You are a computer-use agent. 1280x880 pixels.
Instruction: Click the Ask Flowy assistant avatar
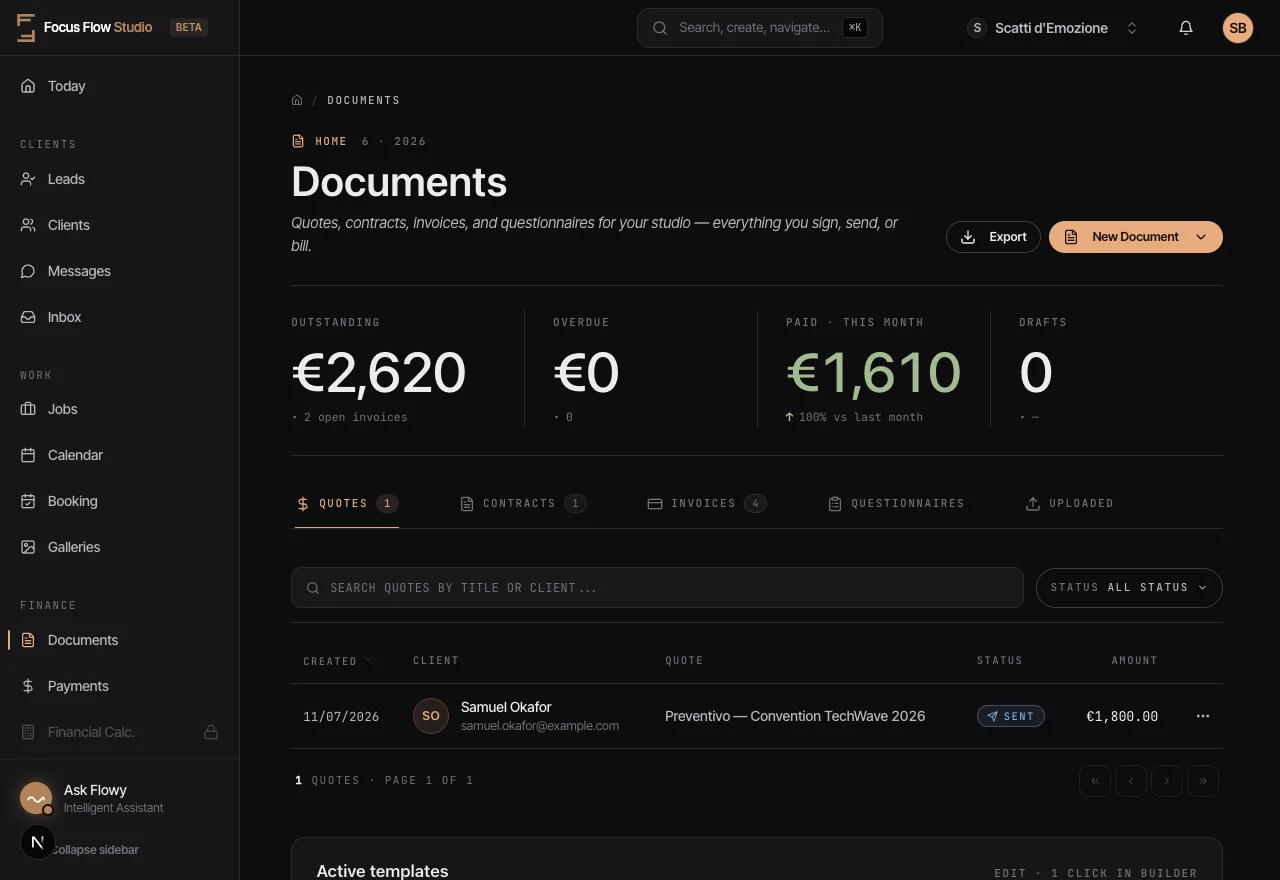(x=36, y=798)
